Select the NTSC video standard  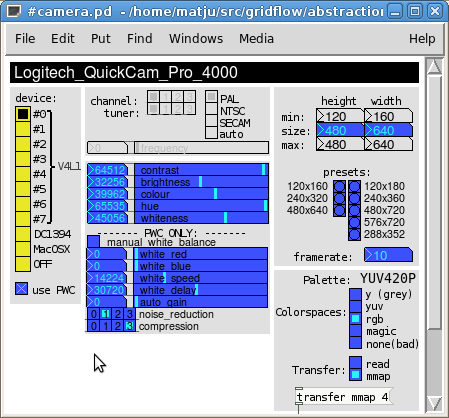click(211, 109)
